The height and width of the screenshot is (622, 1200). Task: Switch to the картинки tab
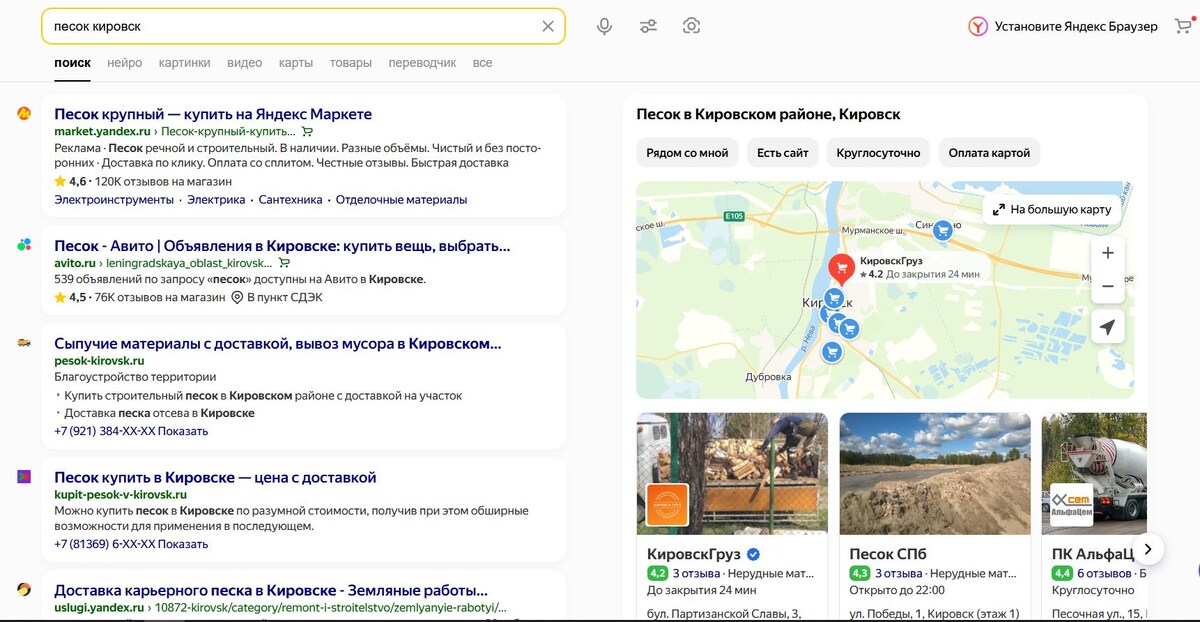184,63
